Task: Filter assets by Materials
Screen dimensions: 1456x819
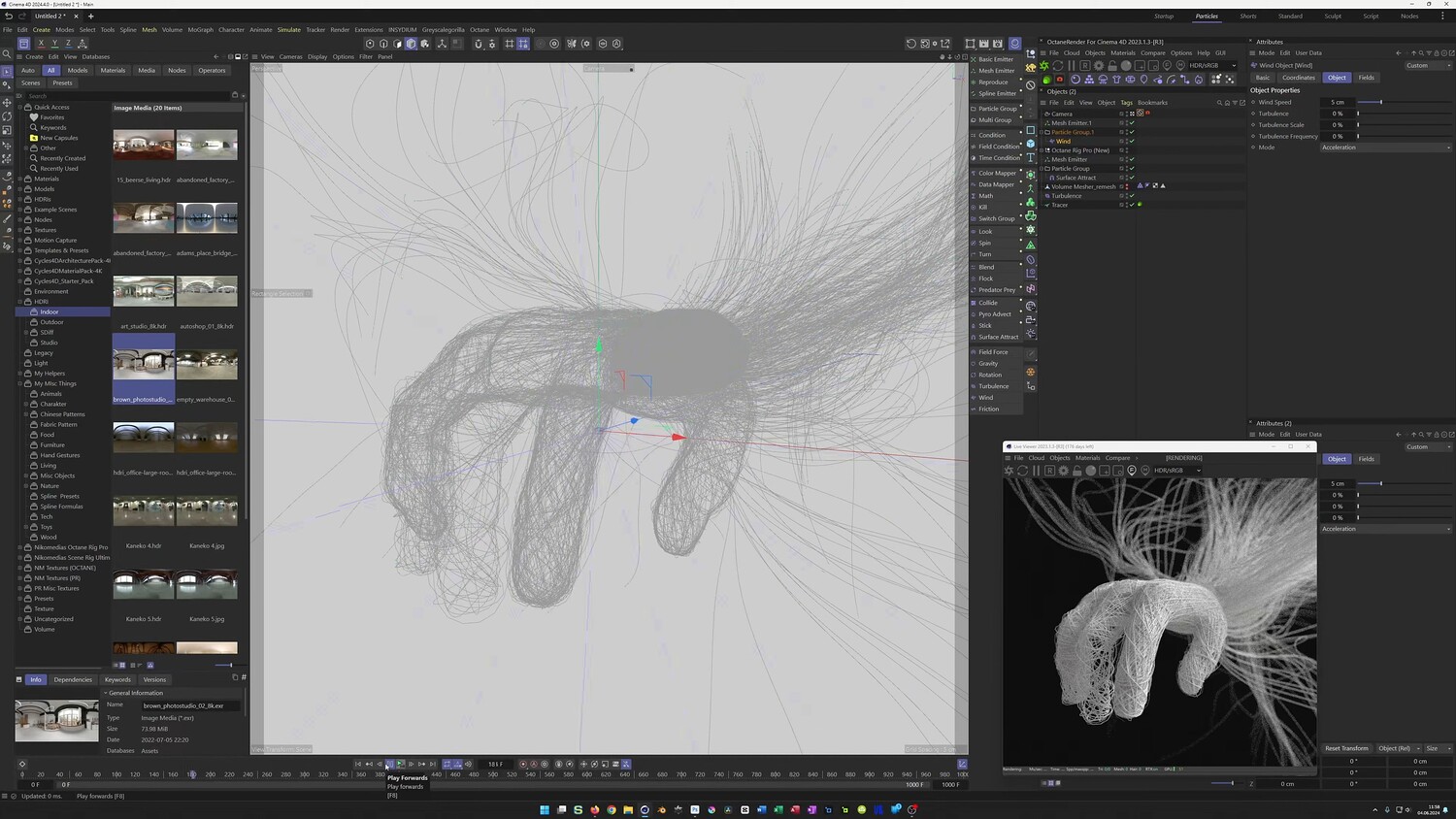Action: coord(113,70)
